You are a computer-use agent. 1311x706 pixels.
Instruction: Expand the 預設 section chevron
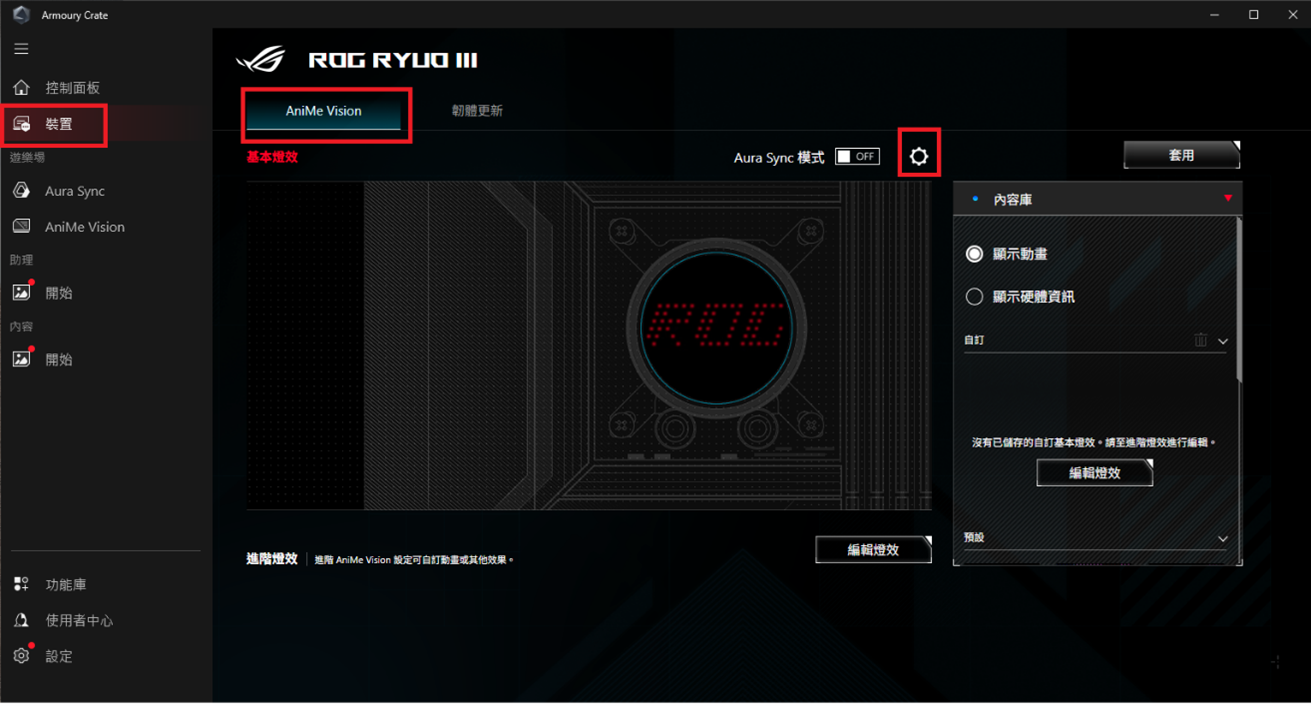click(1222, 538)
